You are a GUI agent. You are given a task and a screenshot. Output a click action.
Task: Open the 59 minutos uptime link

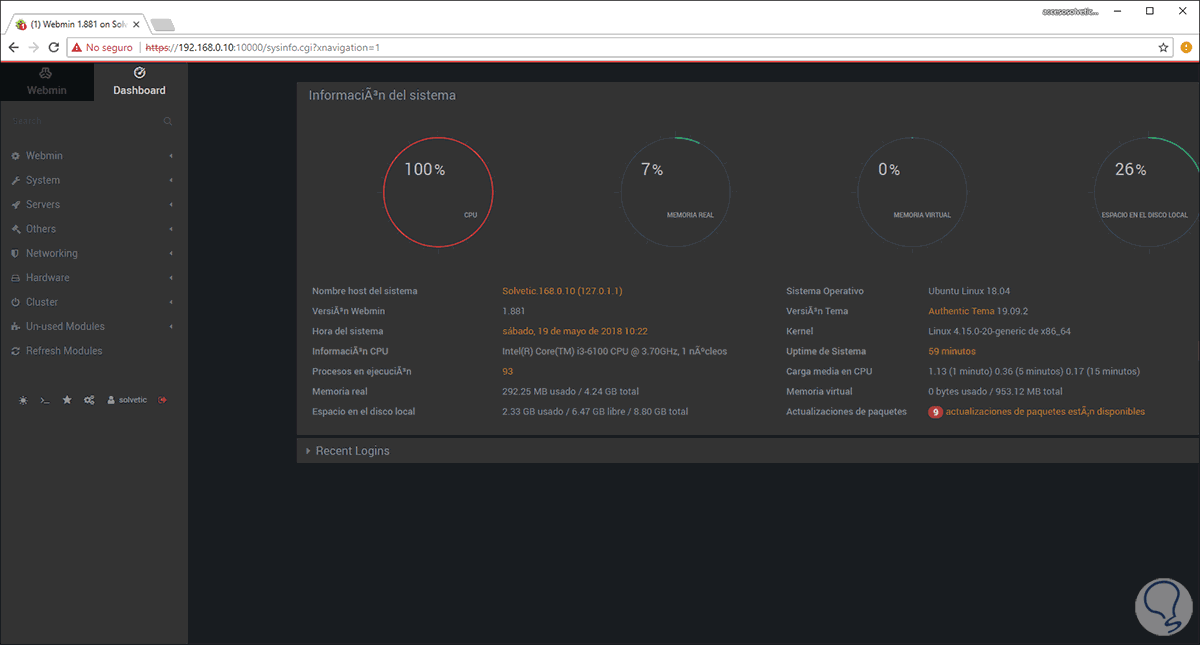click(x=952, y=351)
